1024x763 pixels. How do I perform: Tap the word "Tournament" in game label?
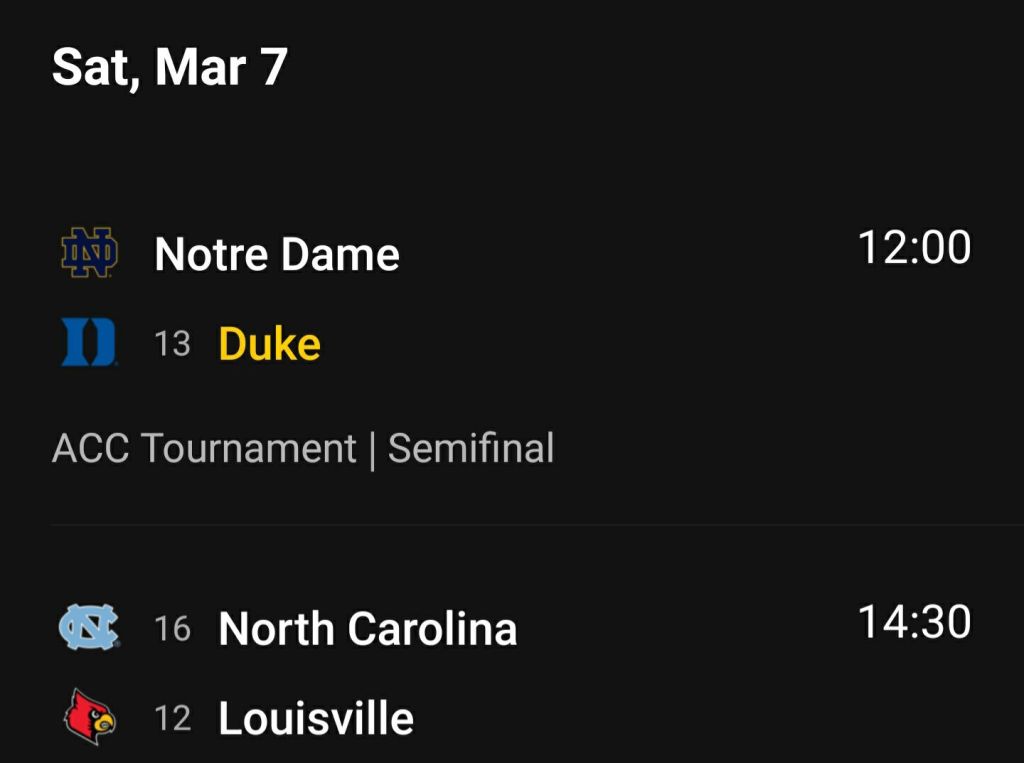pos(248,449)
